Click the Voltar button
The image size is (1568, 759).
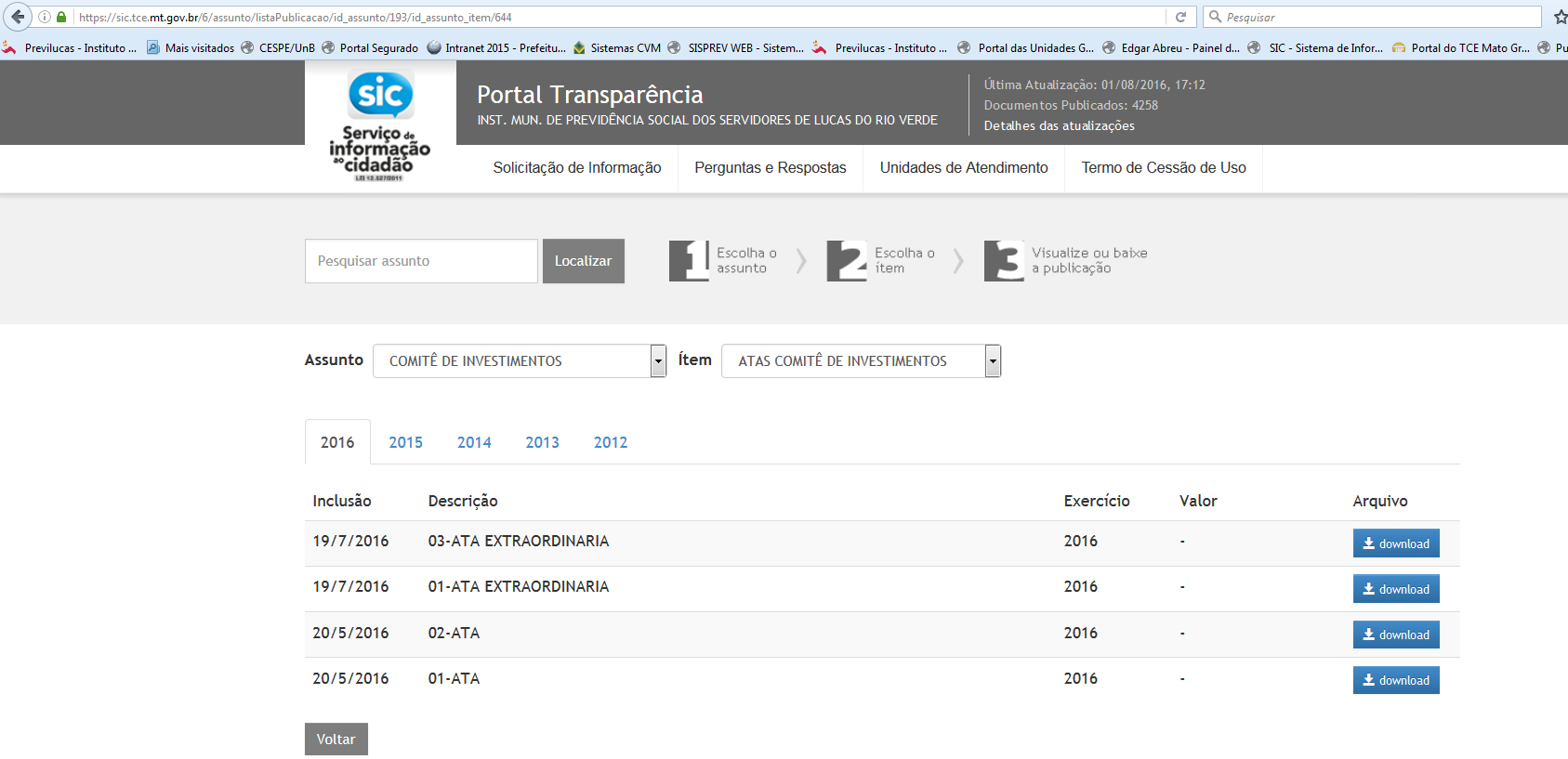[x=336, y=739]
